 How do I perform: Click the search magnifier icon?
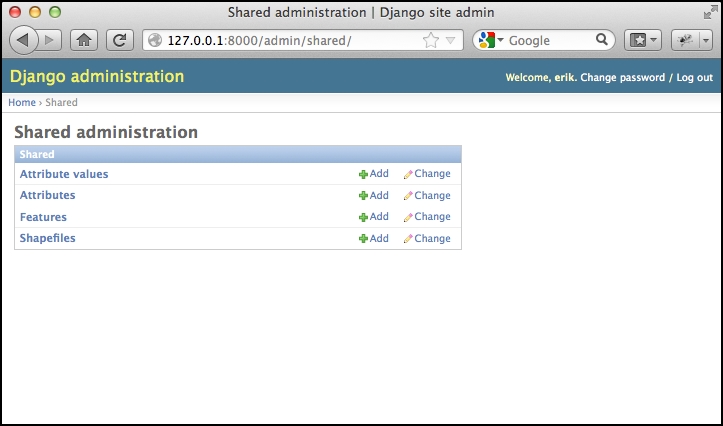pos(602,40)
